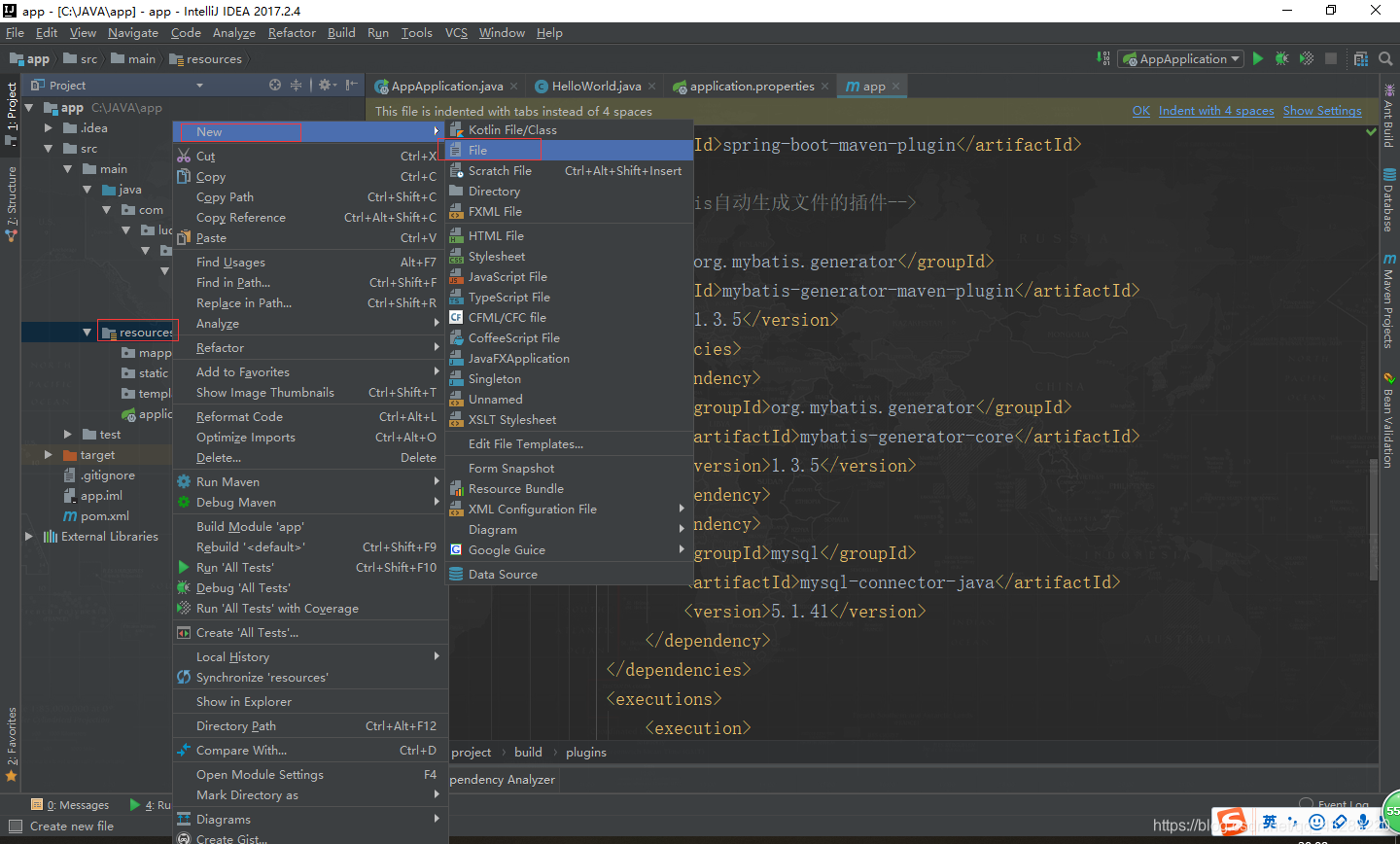Viewport: 1400px width, 844px height.
Task: Toggle the 1: Project tool window
Action: (x=11, y=113)
